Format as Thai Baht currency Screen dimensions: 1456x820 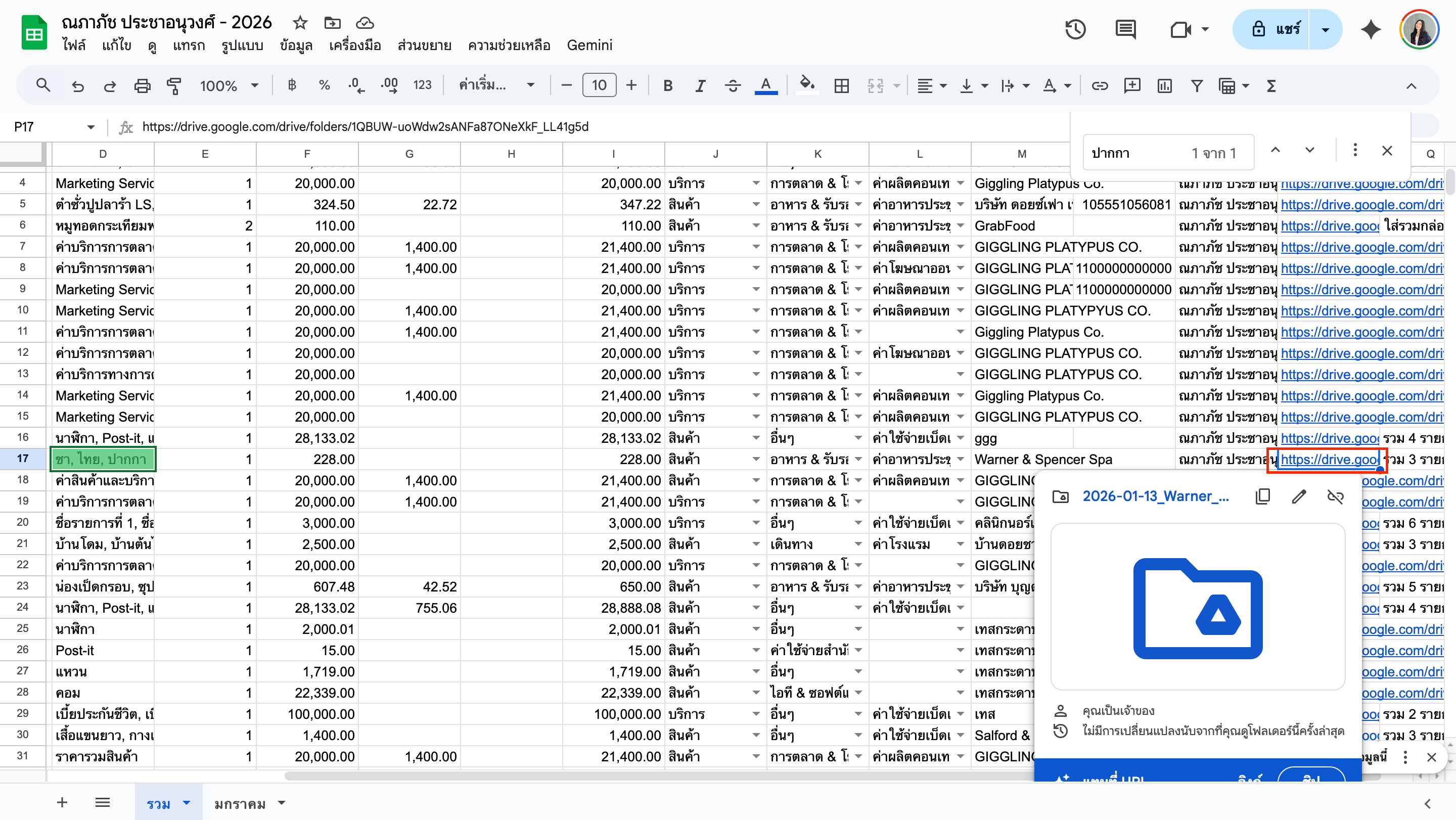[292, 85]
